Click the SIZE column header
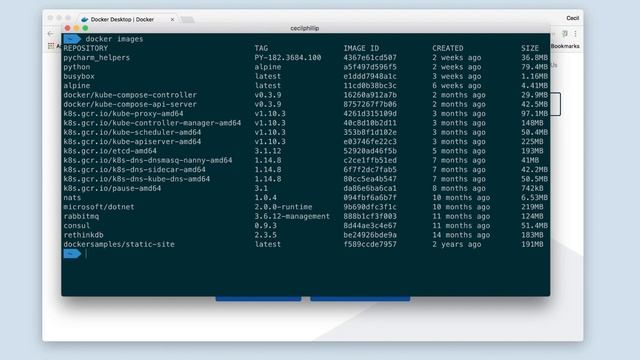The image size is (640, 360). [530, 48]
